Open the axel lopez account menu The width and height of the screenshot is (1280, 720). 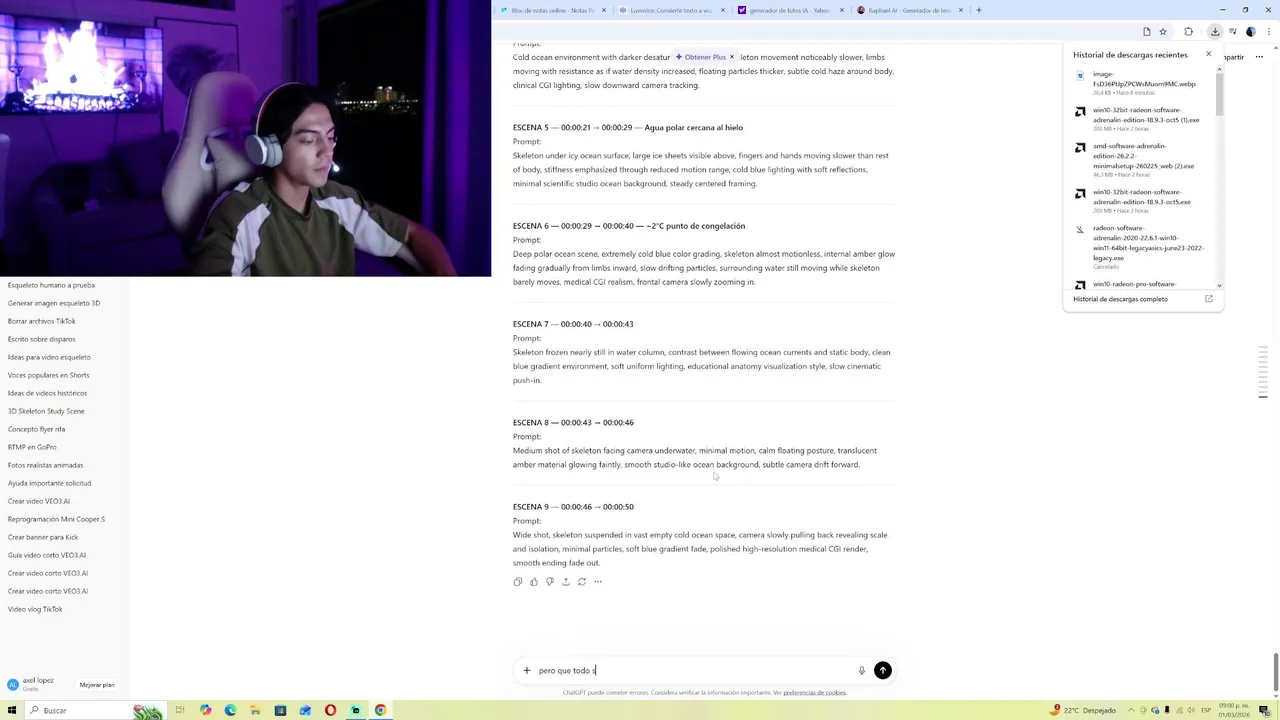(37, 684)
